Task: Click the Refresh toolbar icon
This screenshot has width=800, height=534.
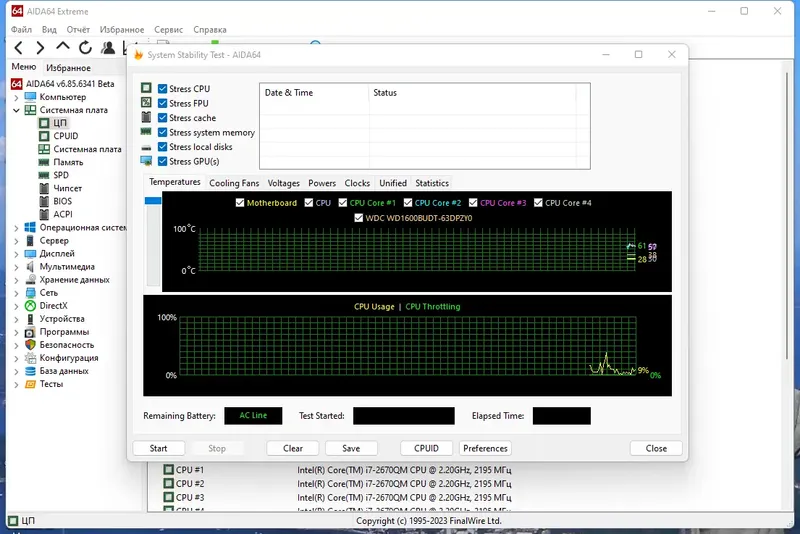Action: tap(85, 47)
